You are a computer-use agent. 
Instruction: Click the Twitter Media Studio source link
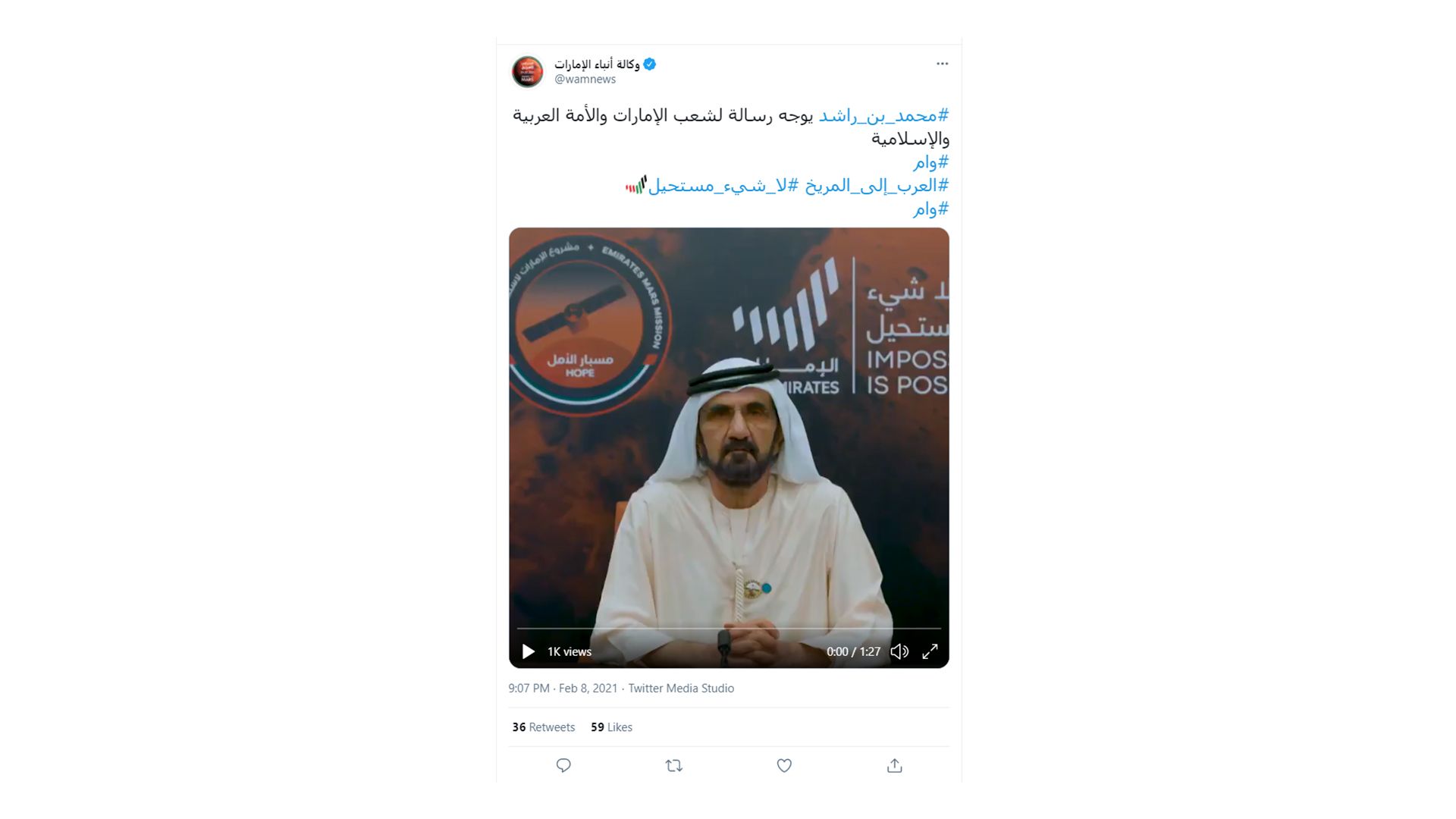coord(681,689)
